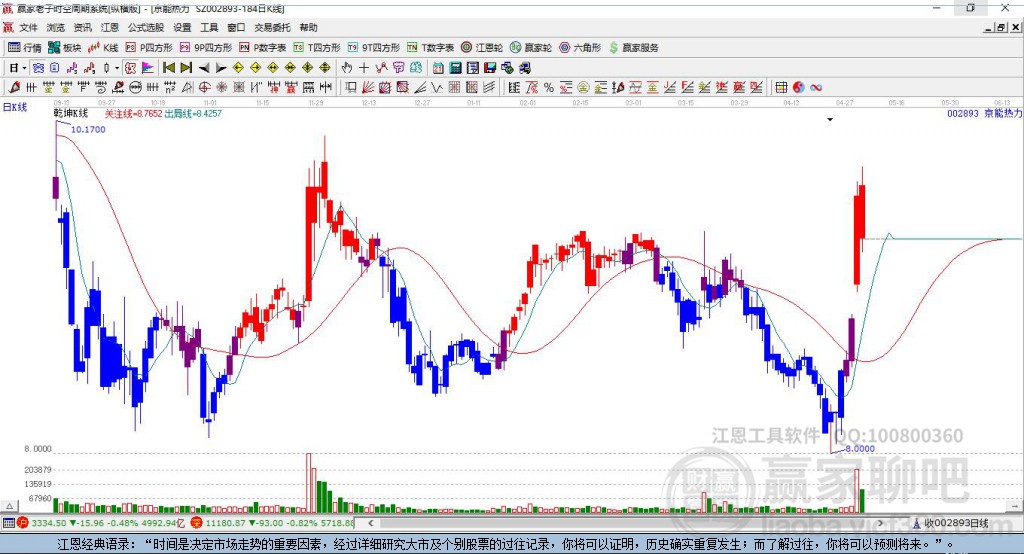The image size is (1024, 554).
Task: Toggle the percent % line tool
Action: click(x=549, y=88)
